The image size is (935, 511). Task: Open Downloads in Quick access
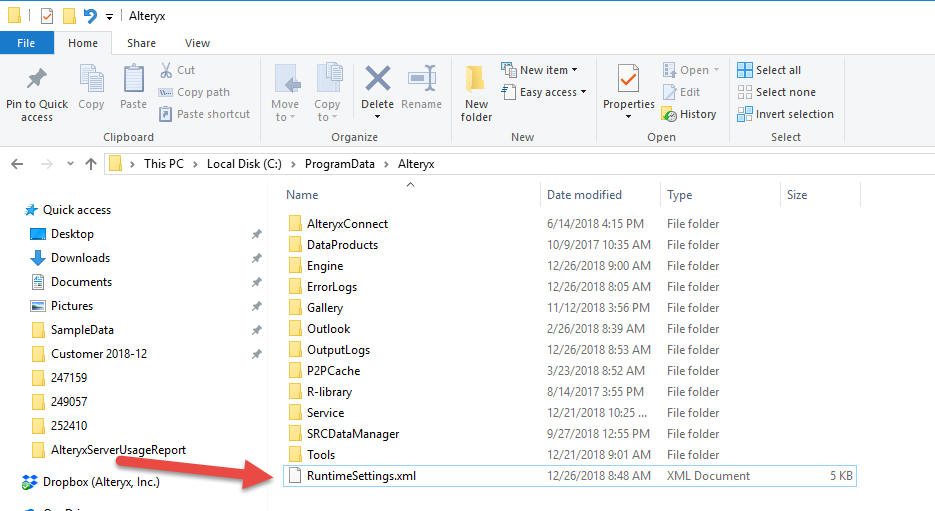[80, 258]
